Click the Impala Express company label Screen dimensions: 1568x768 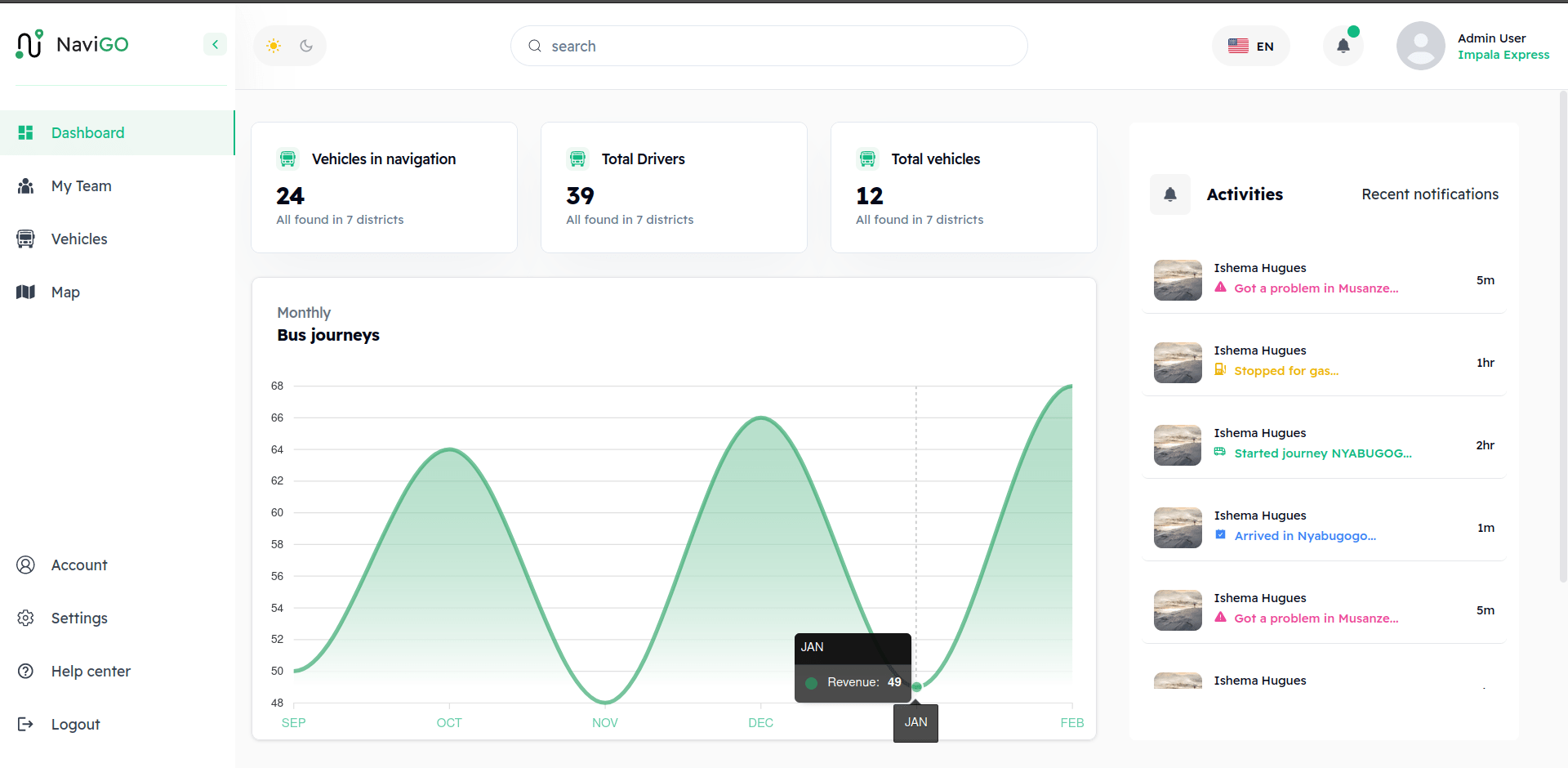[1503, 55]
